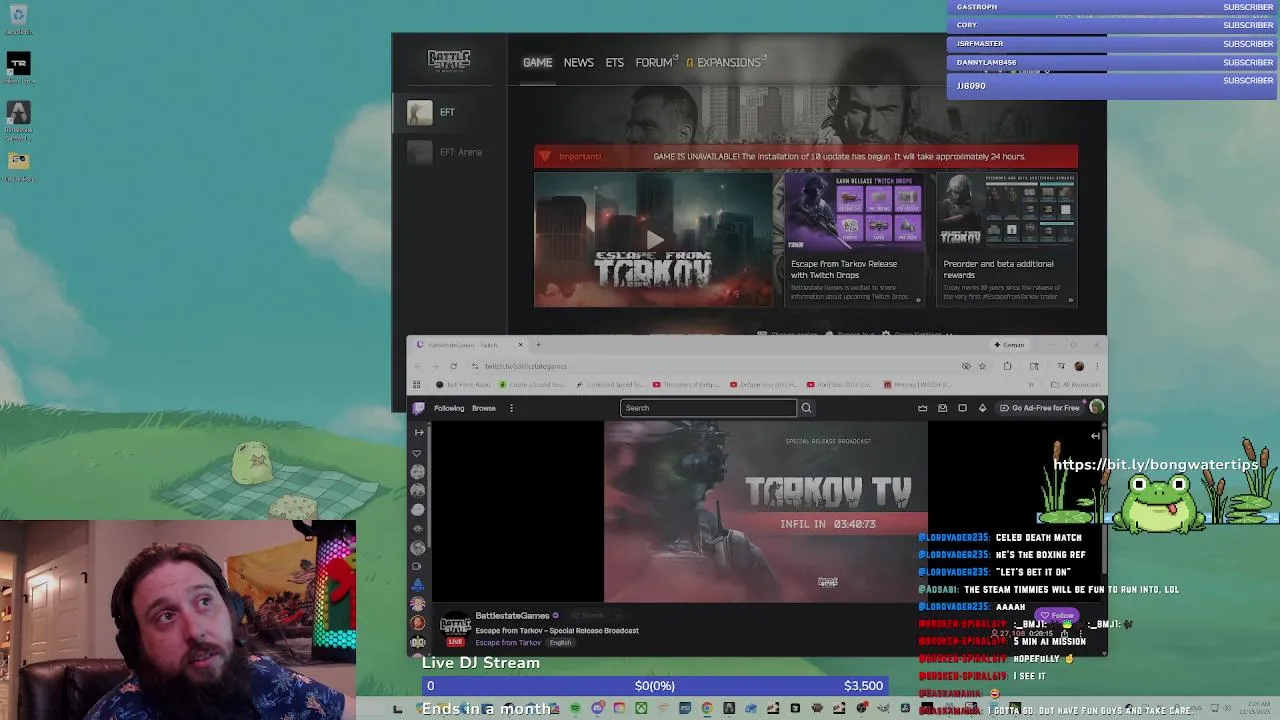Click the Battlestate Games launcher logo
This screenshot has width=1280, height=720.
[449, 60]
